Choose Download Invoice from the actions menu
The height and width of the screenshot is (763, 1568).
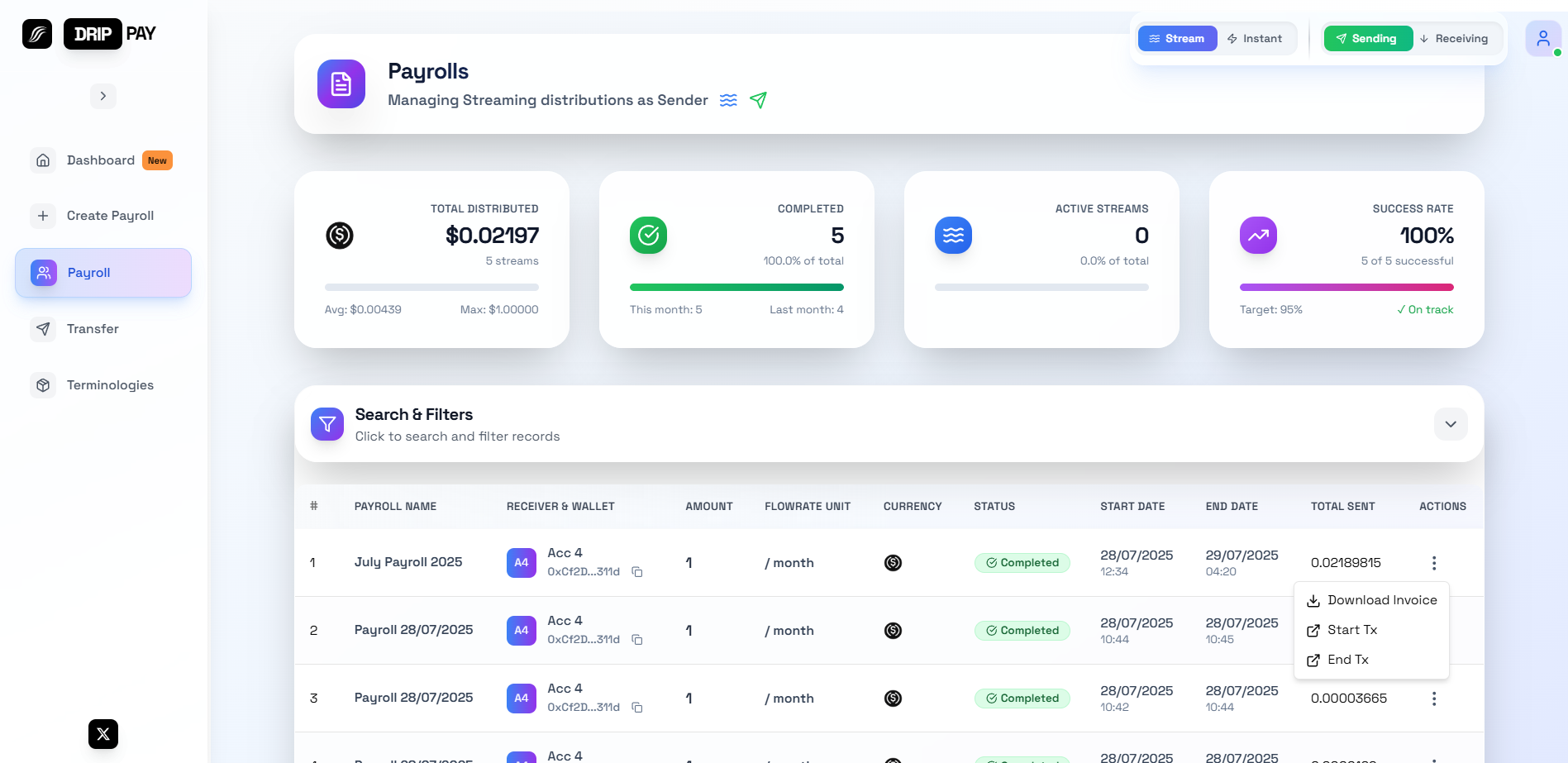[x=1371, y=600]
